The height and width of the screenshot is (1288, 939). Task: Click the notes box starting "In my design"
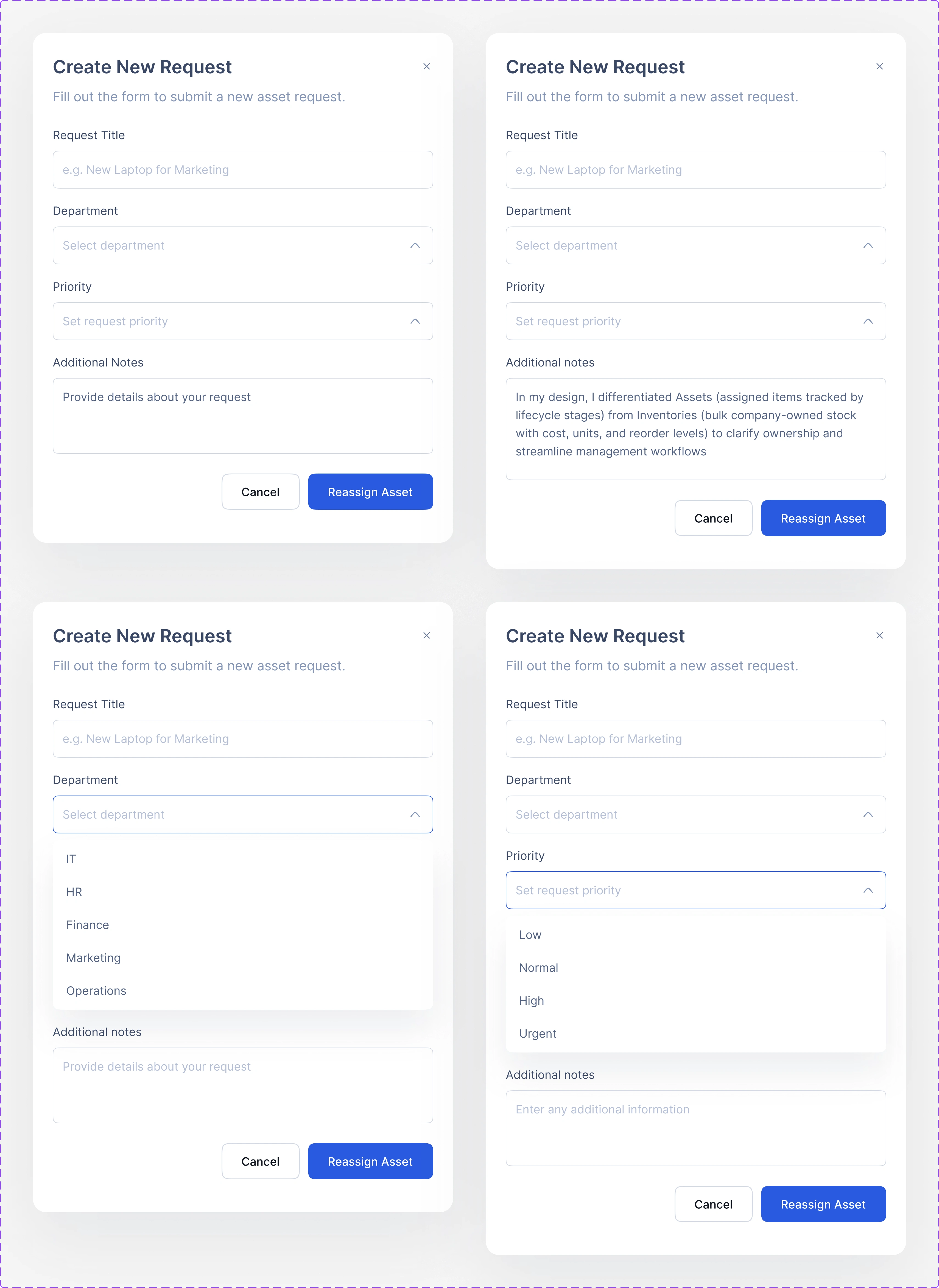pyautogui.click(x=696, y=429)
